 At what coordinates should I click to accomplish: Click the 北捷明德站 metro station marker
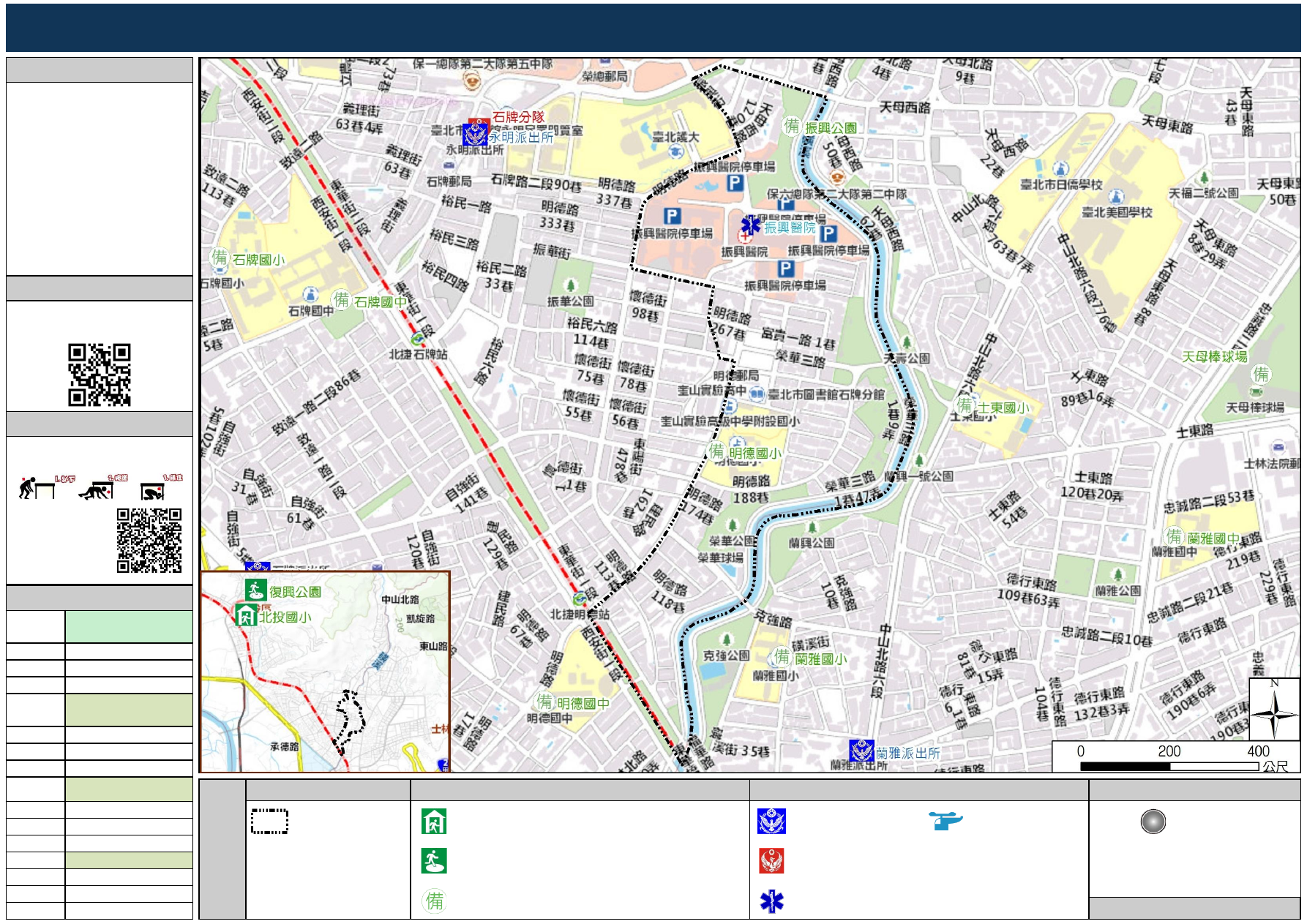[x=580, y=598]
